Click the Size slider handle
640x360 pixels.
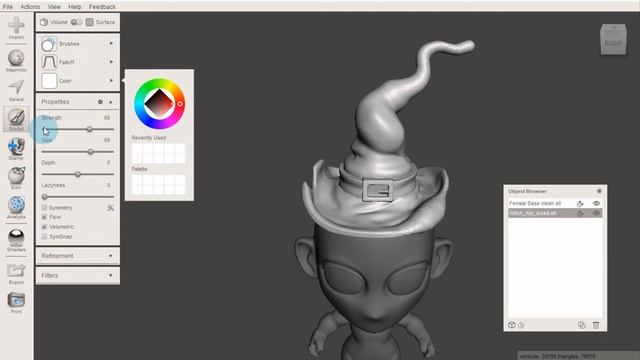point(91,152)
